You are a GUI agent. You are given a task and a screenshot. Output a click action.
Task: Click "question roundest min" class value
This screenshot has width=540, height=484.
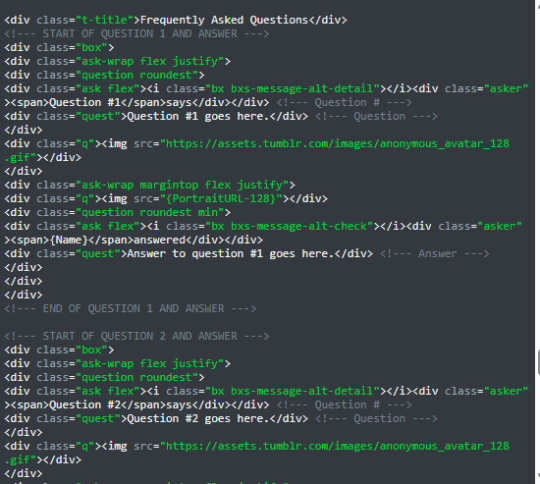[x=149, y=212]
